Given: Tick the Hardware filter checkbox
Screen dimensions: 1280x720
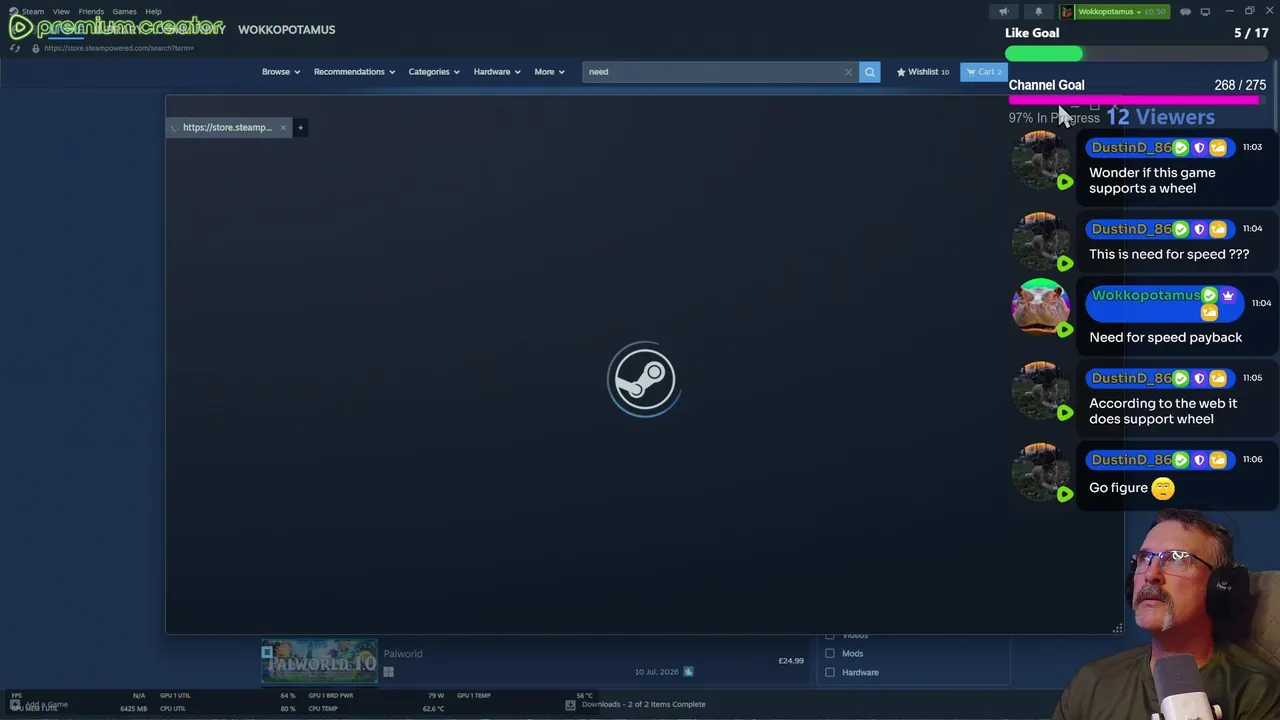Looking at the screenshot, I should coord(830,672).
